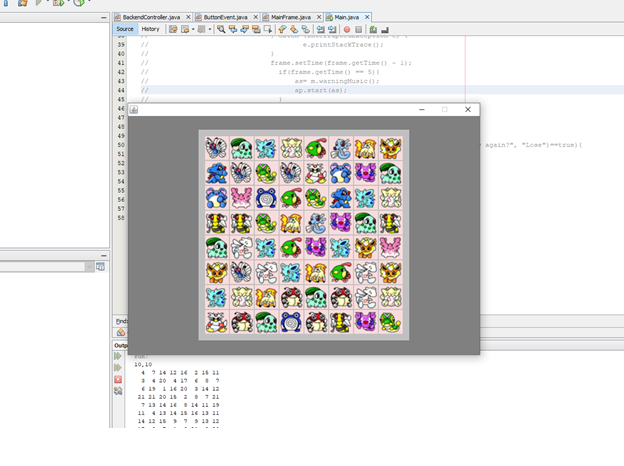Click the Source view button
This screenshot has height=466, width=624.
(125, 30)
